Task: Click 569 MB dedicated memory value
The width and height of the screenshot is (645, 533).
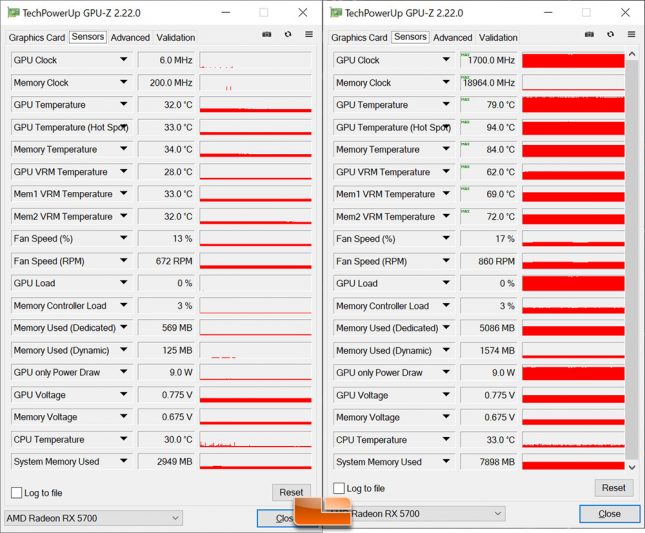Action: (x=166, y=328)
